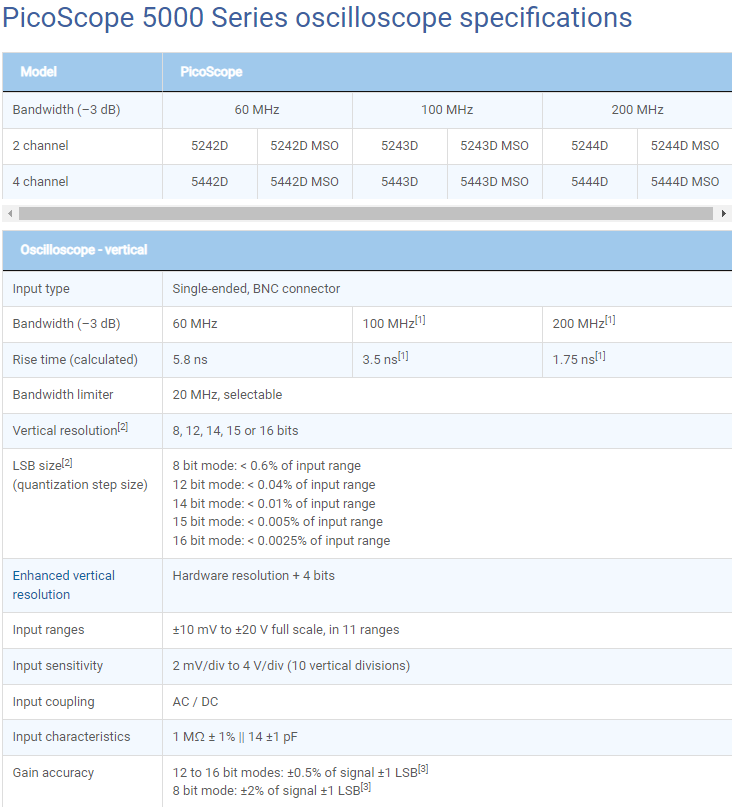Image resolution: width=738 pixels, height=807 pixels.
Task: Select the 5444D model cell
Action: pos(590,182)
